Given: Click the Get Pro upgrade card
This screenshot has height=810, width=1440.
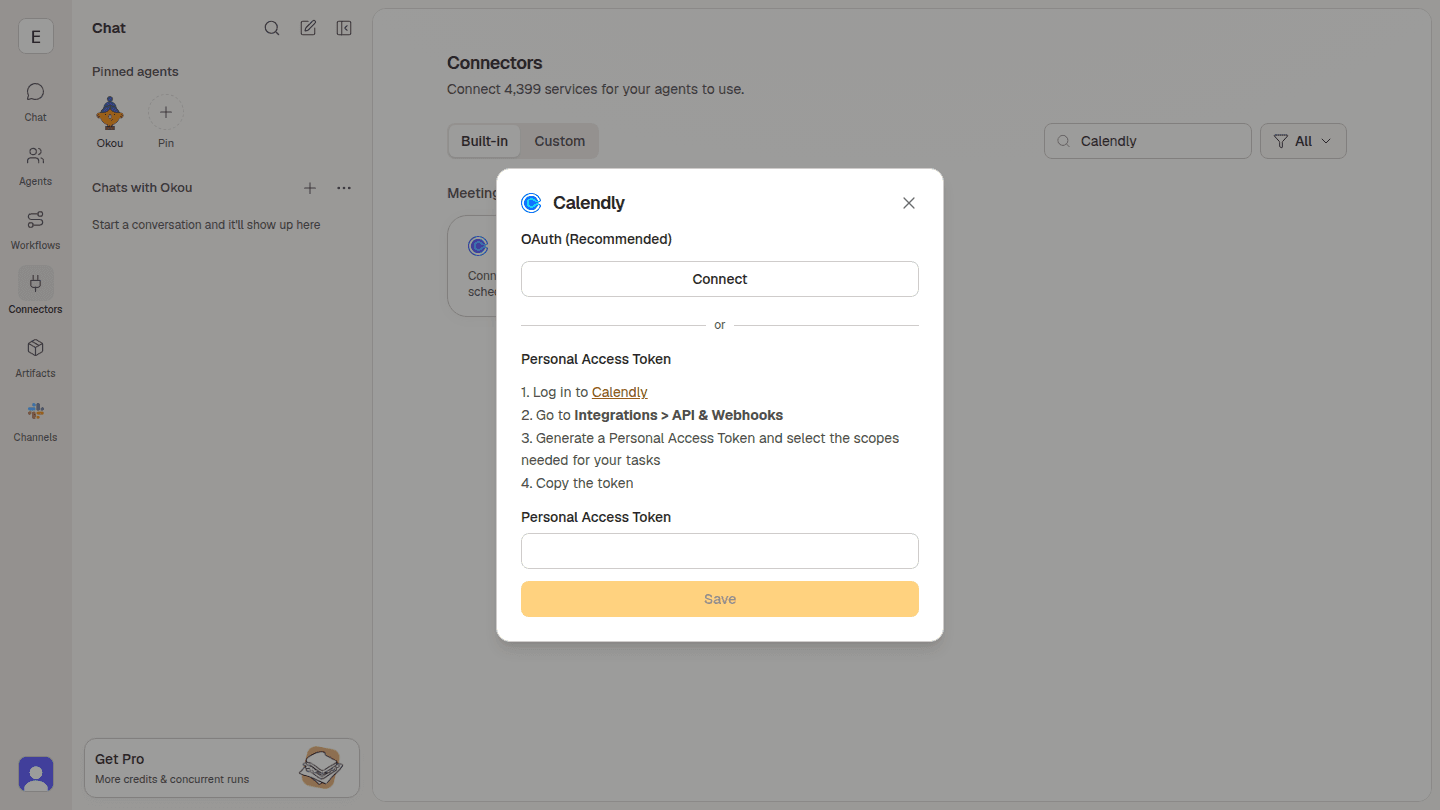Looking at the screenshot, I should pos(222,768).
